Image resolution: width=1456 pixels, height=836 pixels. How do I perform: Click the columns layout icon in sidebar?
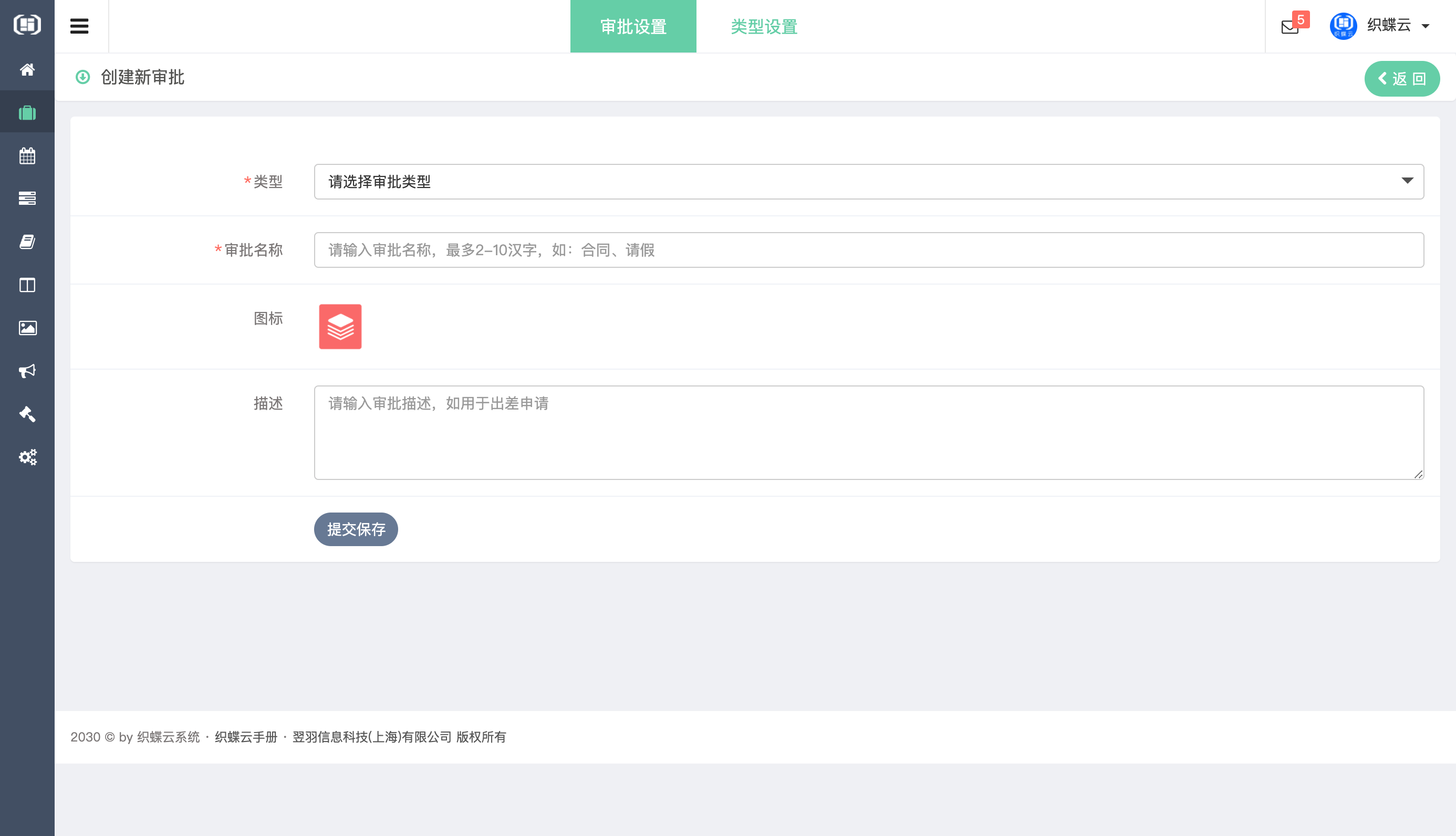(x=27, y=285)
